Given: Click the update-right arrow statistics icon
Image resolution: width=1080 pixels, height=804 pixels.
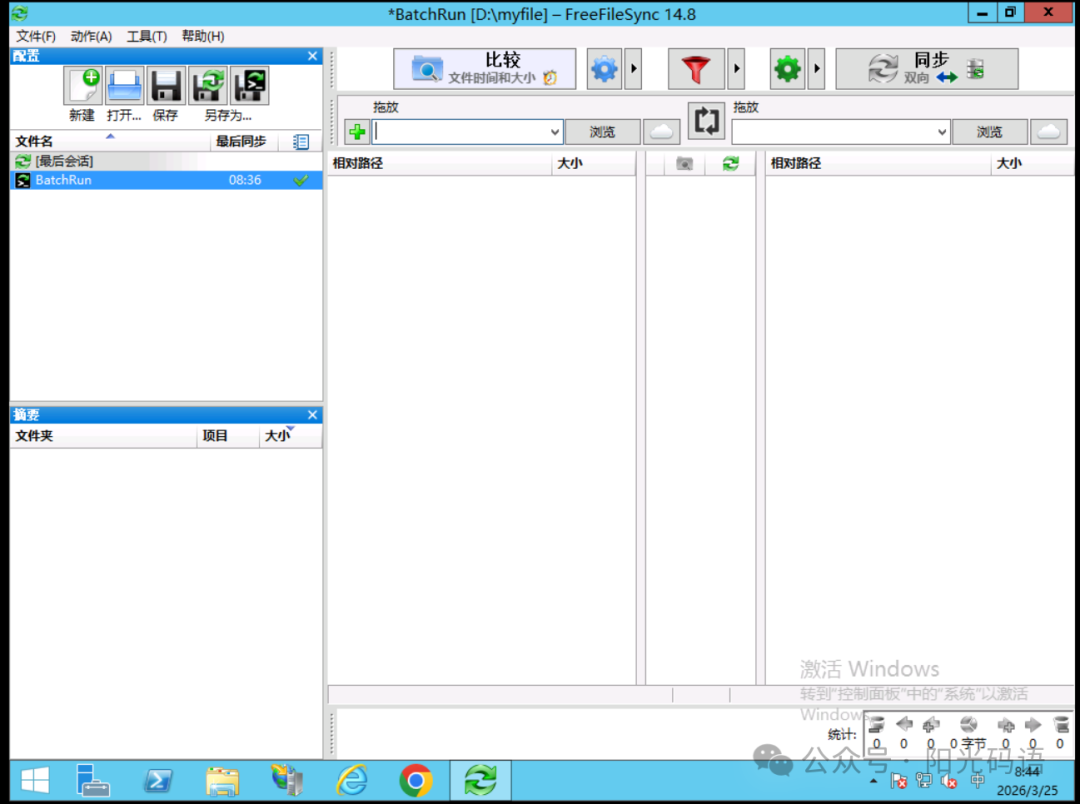Looking at the screenshot, I should click(1032, 724).
